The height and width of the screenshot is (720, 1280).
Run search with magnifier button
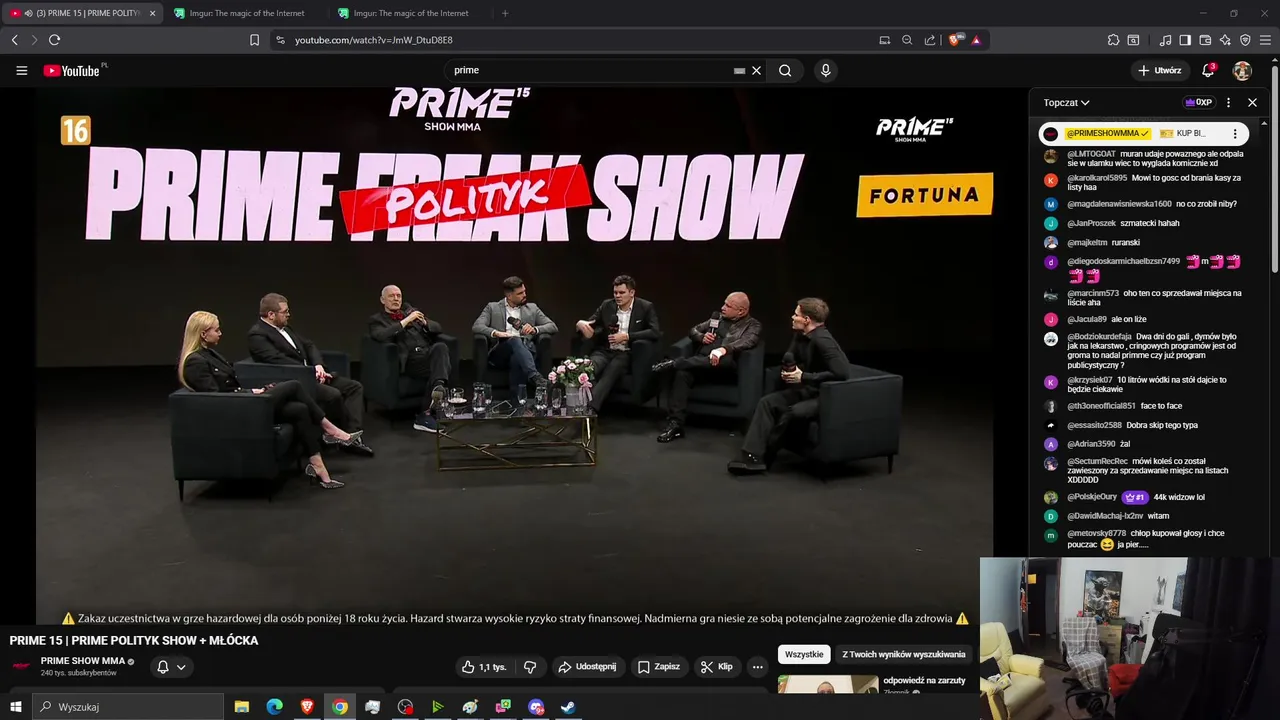tap(785, 71)
